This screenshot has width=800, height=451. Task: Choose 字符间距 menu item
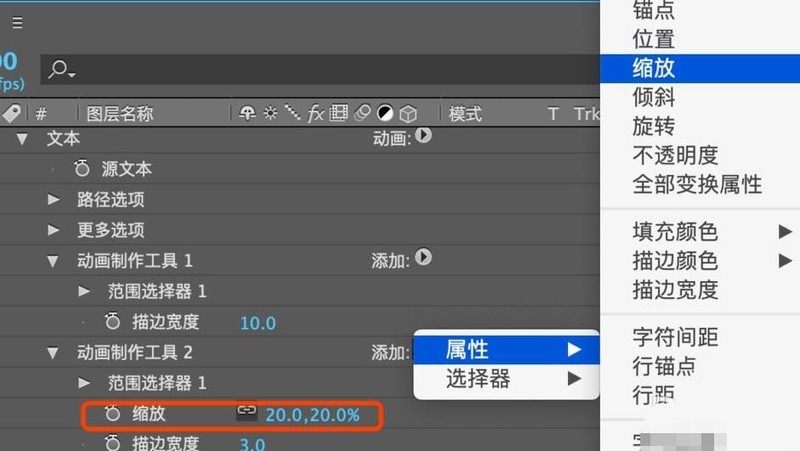700,337
